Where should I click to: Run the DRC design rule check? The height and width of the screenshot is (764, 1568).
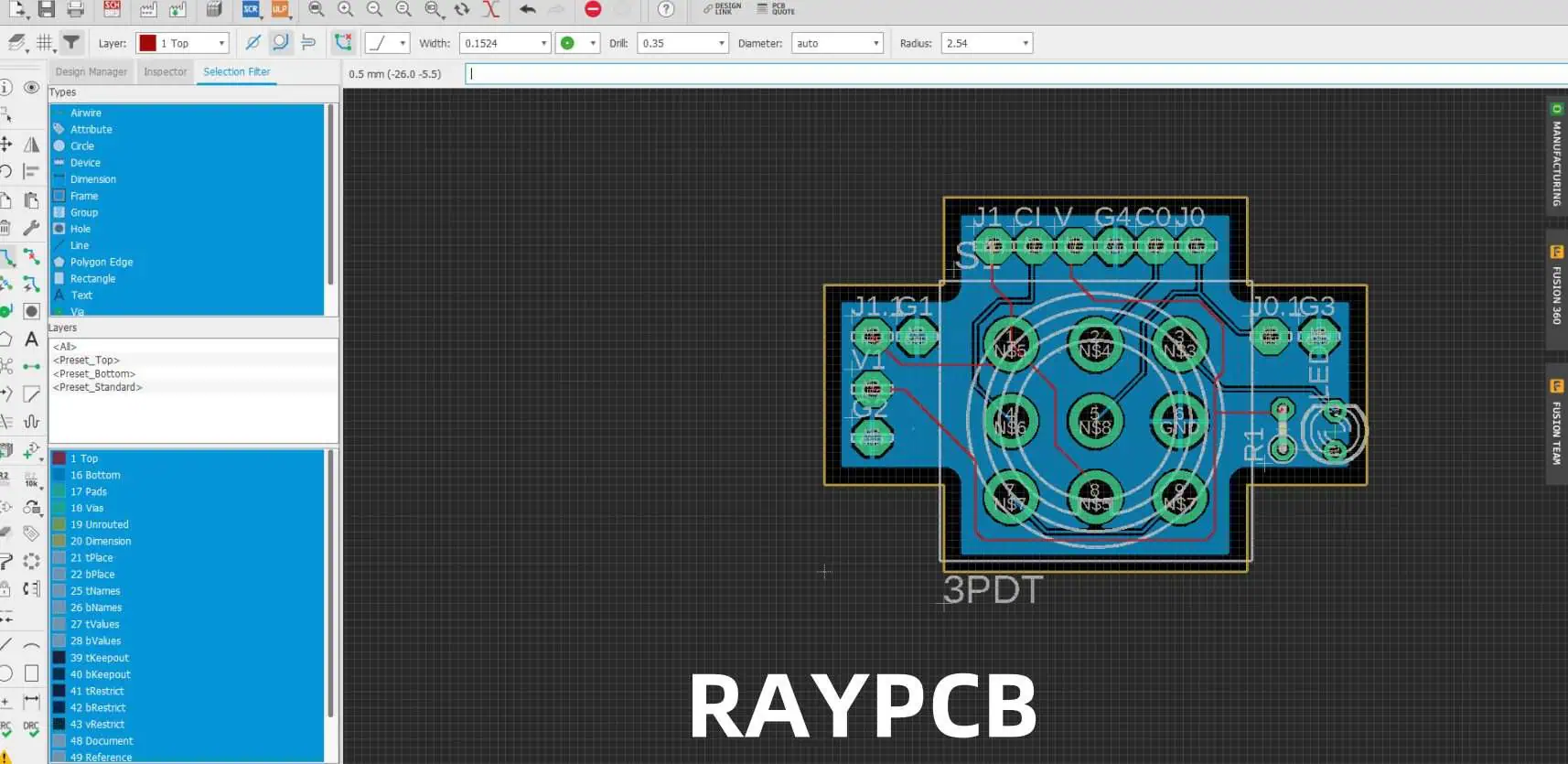(x=31, y=729)
